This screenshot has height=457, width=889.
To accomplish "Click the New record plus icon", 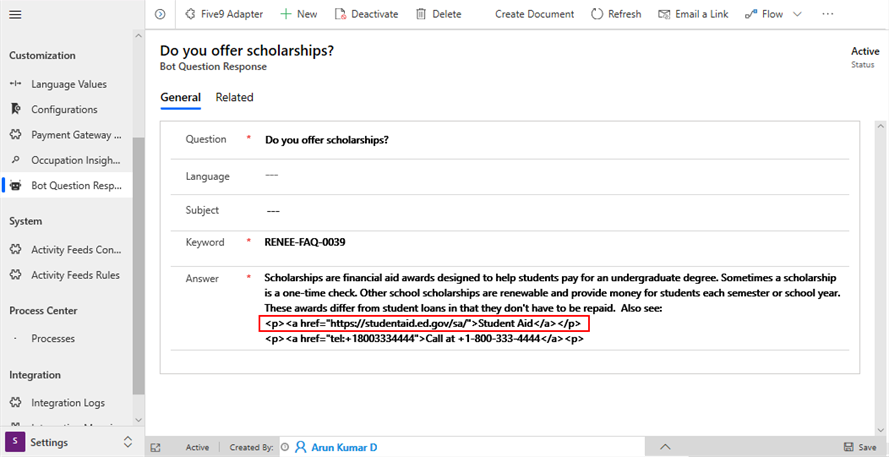I will coord(286,14).
